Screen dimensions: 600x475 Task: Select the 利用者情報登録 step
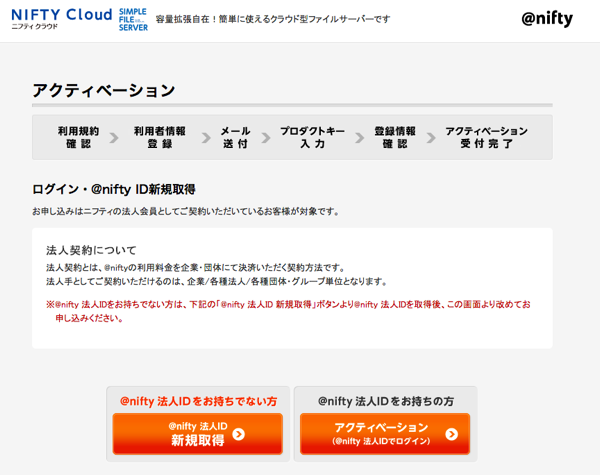click(x=160, y=137)
